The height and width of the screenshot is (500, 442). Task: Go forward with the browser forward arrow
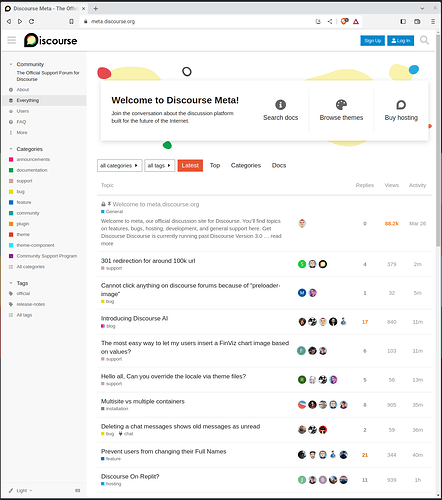20,21
